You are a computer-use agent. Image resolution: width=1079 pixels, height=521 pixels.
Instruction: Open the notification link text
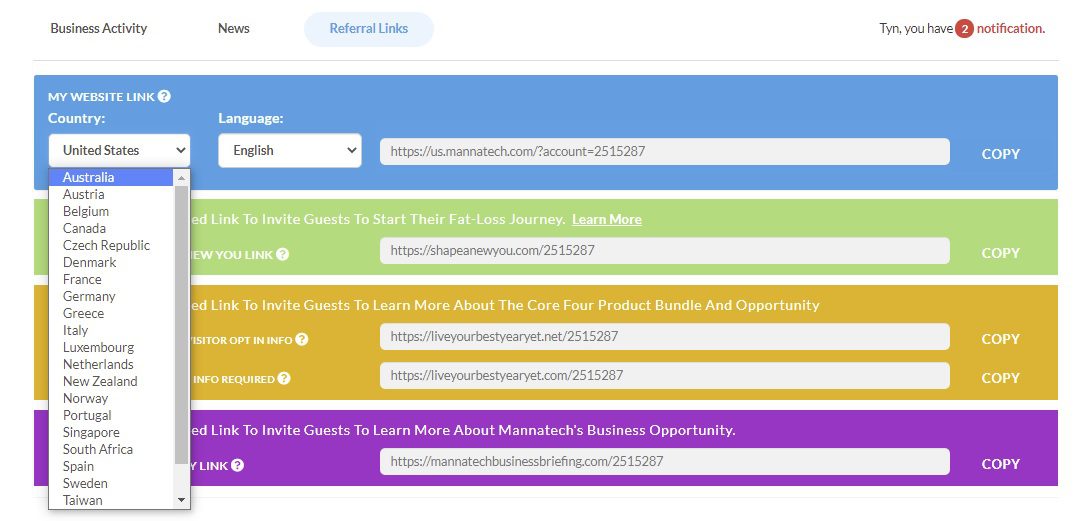(1010, 29)
